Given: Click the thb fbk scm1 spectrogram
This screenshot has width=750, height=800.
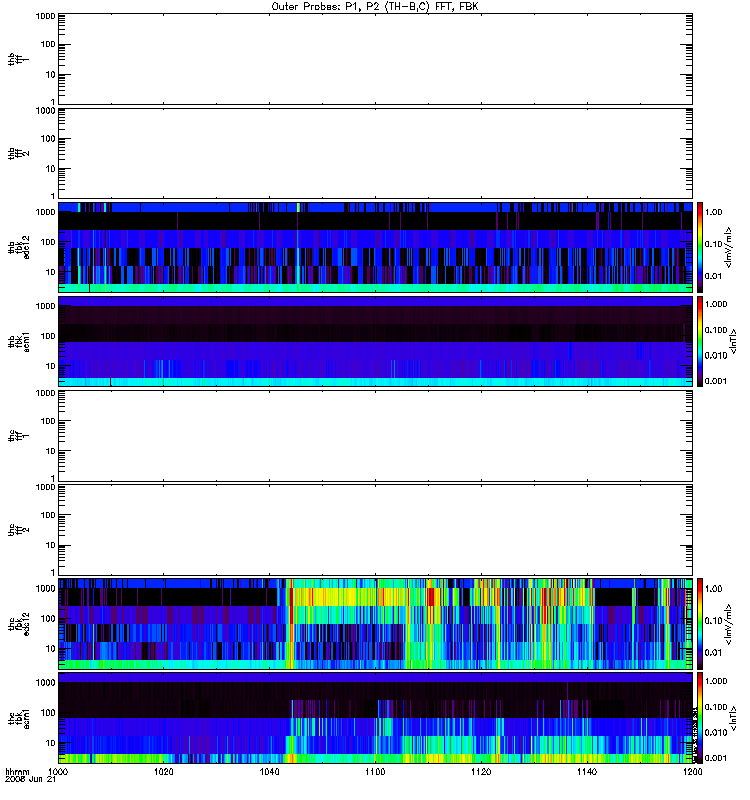Looking at the screenshot, I should pyautogui.click(x=375, y=341).
